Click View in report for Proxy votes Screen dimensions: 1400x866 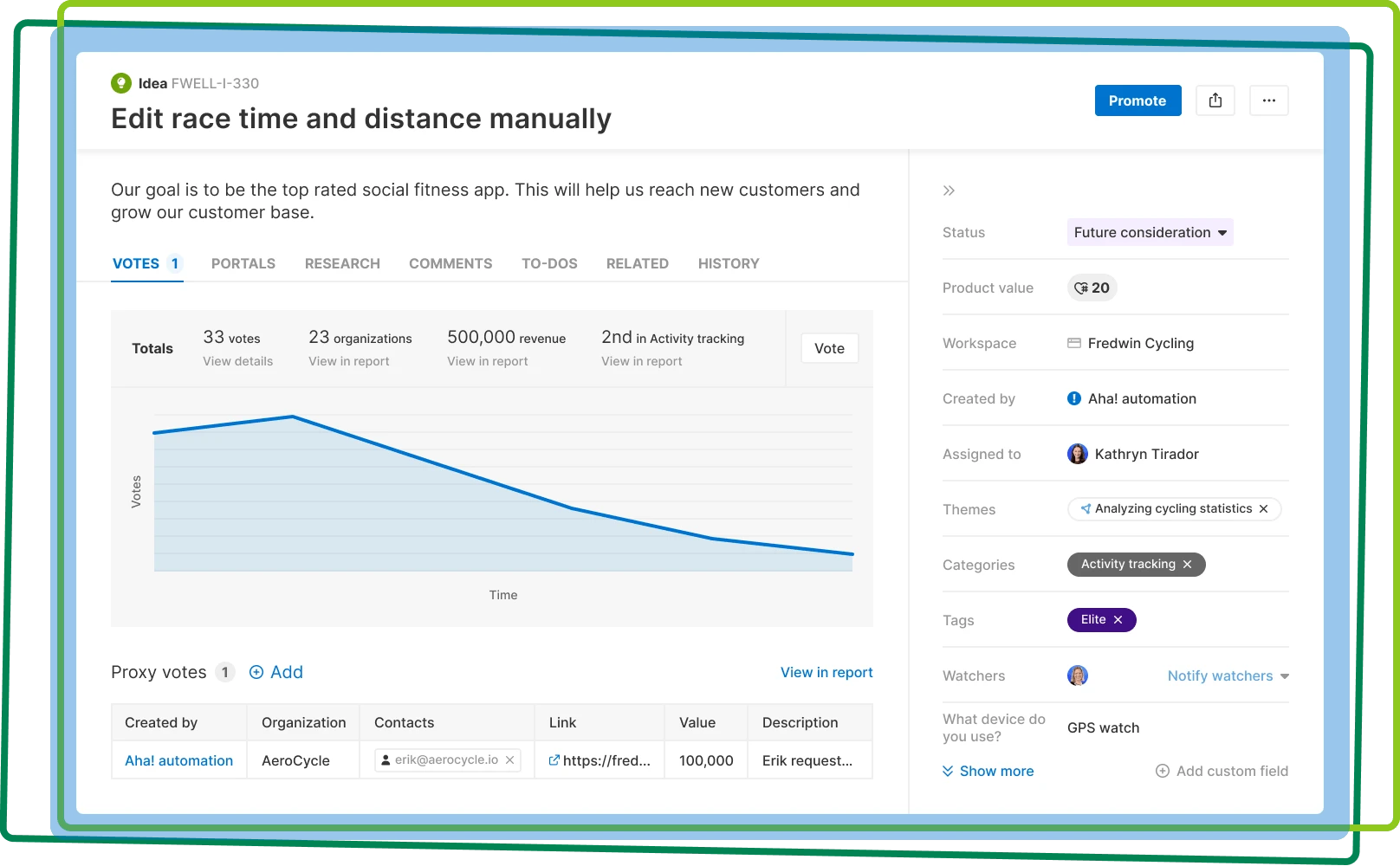click(826, 672)
